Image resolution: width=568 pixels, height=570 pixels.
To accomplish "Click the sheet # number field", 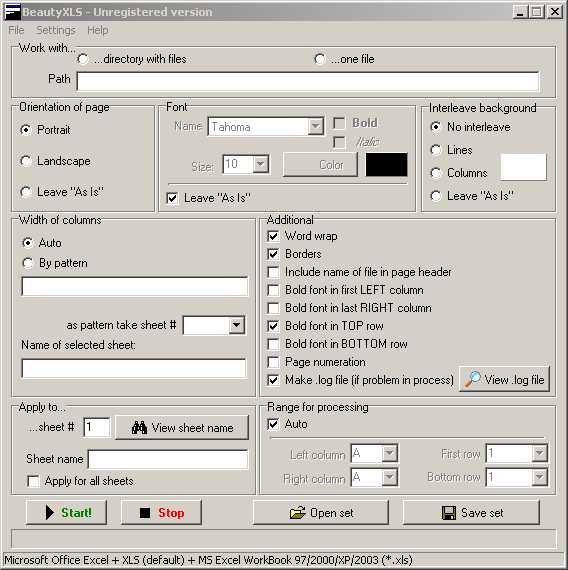I will (96, 427).
